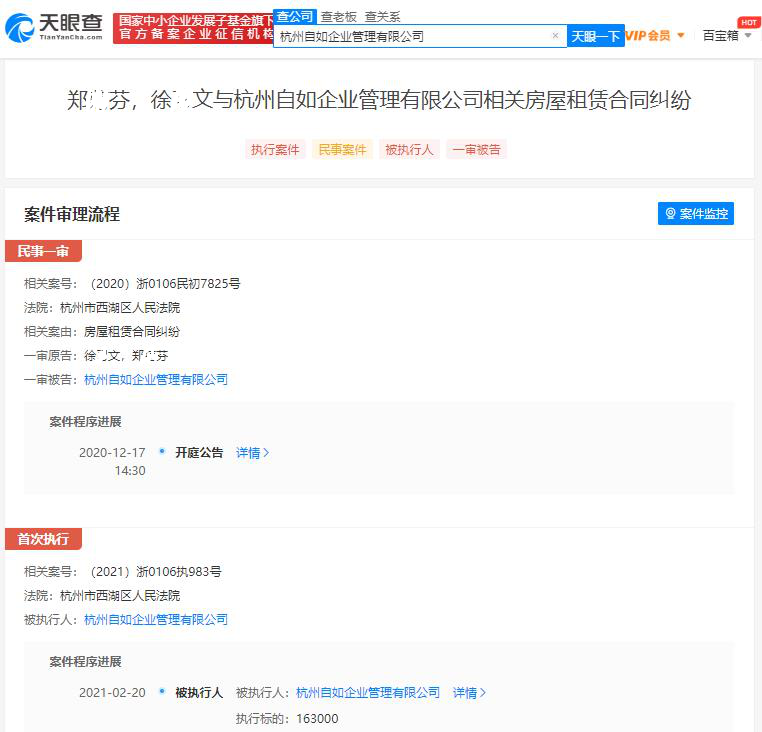Click the 案件监控 button
Screen dimensions: 762x732
pyautogui.click(x=695, y=213)
